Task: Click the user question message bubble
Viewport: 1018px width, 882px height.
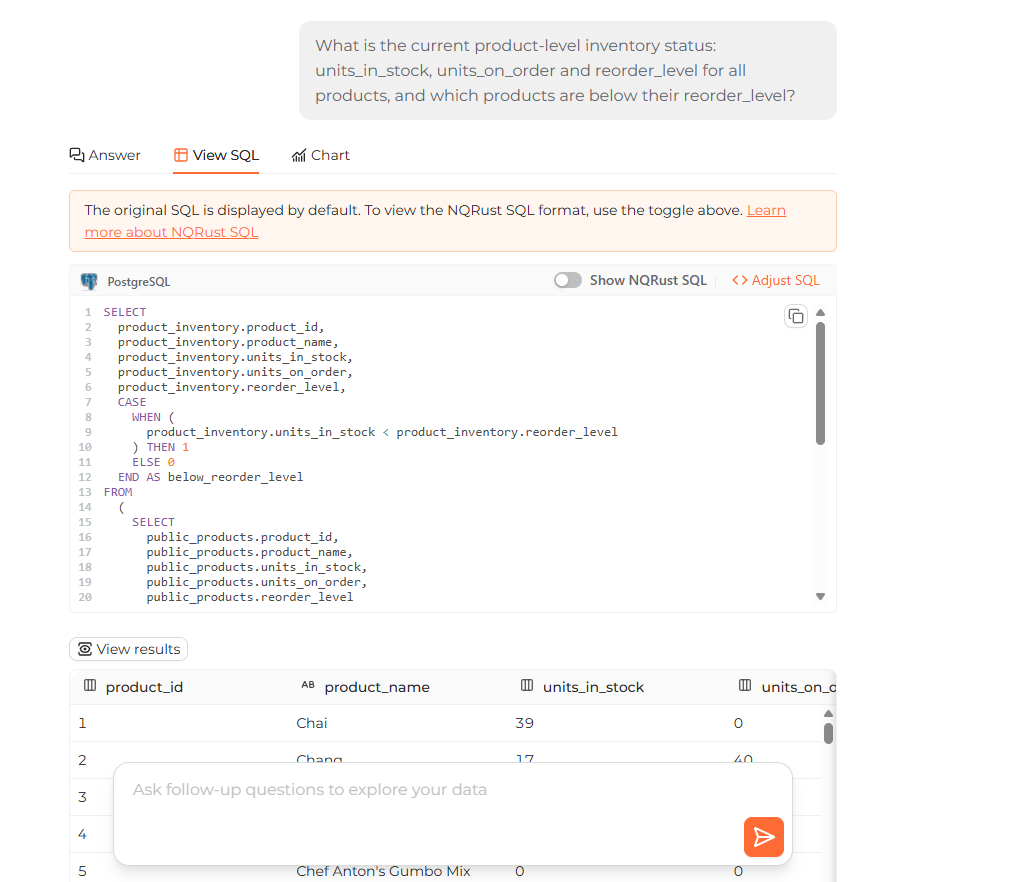Action: [567, 70]
